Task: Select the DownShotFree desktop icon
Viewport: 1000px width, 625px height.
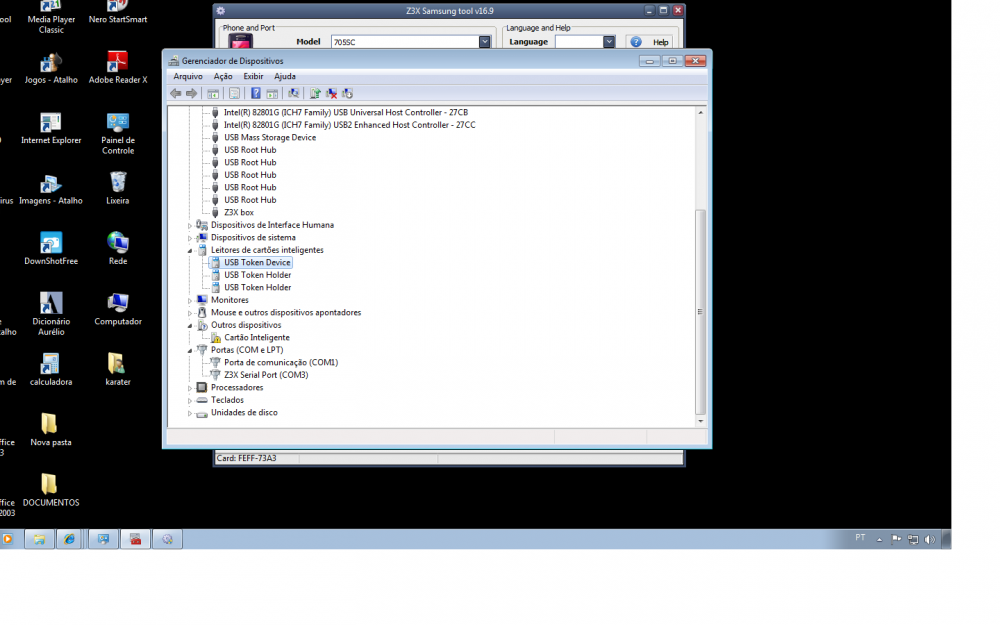Action: (51, 249)
